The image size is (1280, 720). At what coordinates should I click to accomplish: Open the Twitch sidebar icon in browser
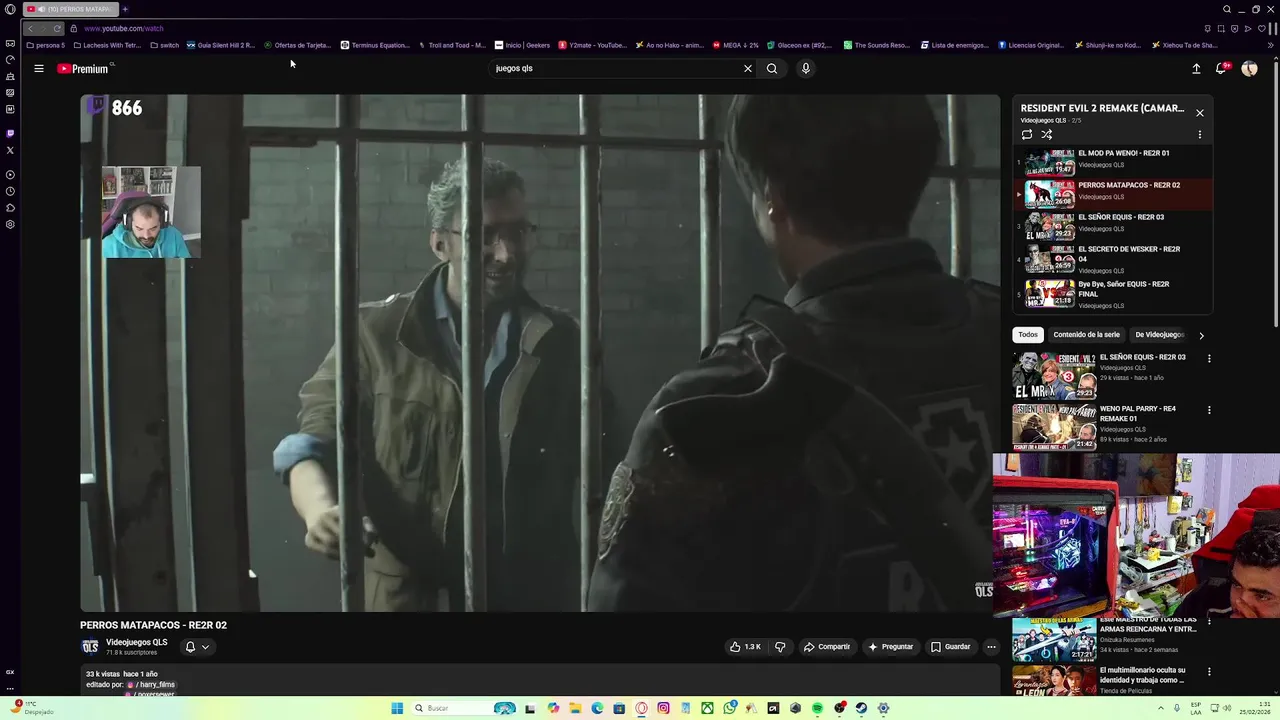10,133
